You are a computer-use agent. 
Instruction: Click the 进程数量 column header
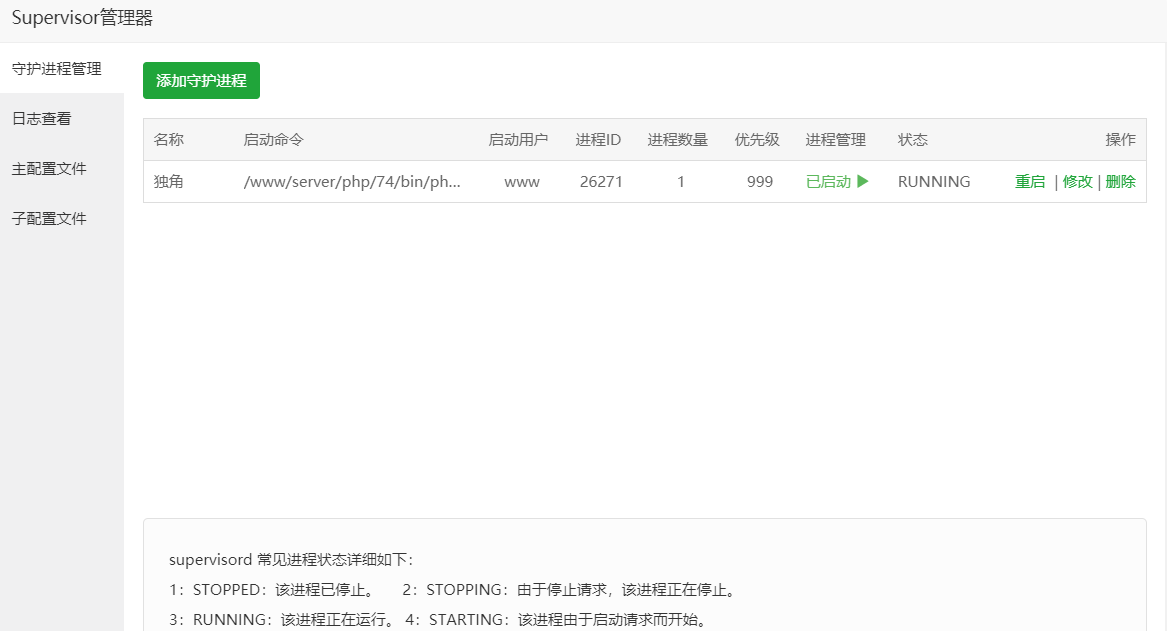point(677,140)
